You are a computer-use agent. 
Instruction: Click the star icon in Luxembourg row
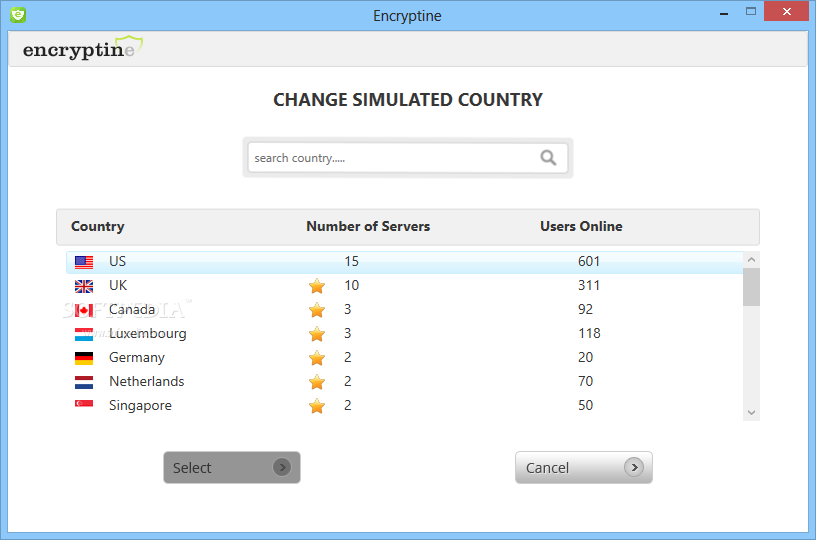coord(317,334)
